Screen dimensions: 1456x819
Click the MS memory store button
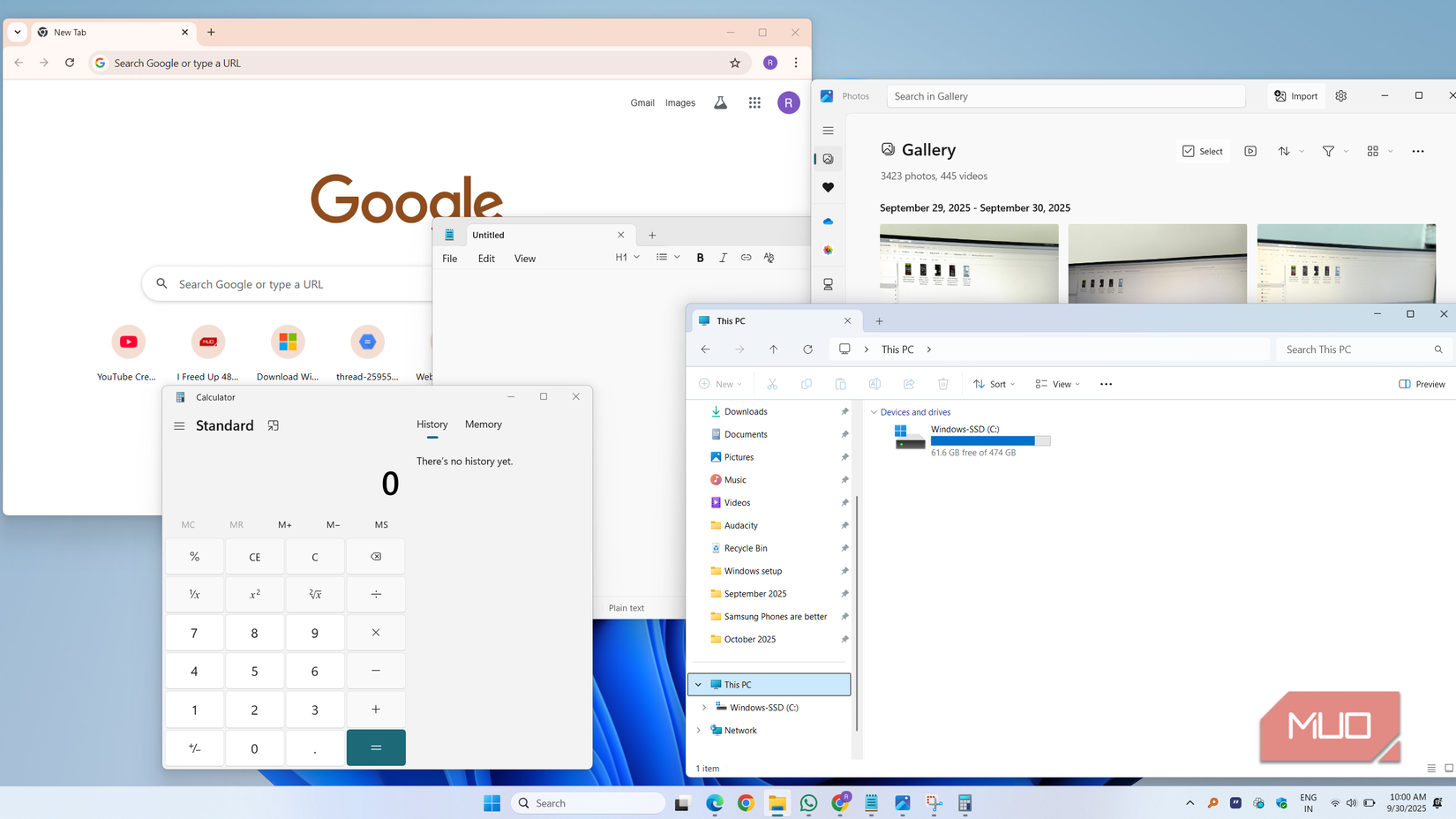[x=381, y=524]
